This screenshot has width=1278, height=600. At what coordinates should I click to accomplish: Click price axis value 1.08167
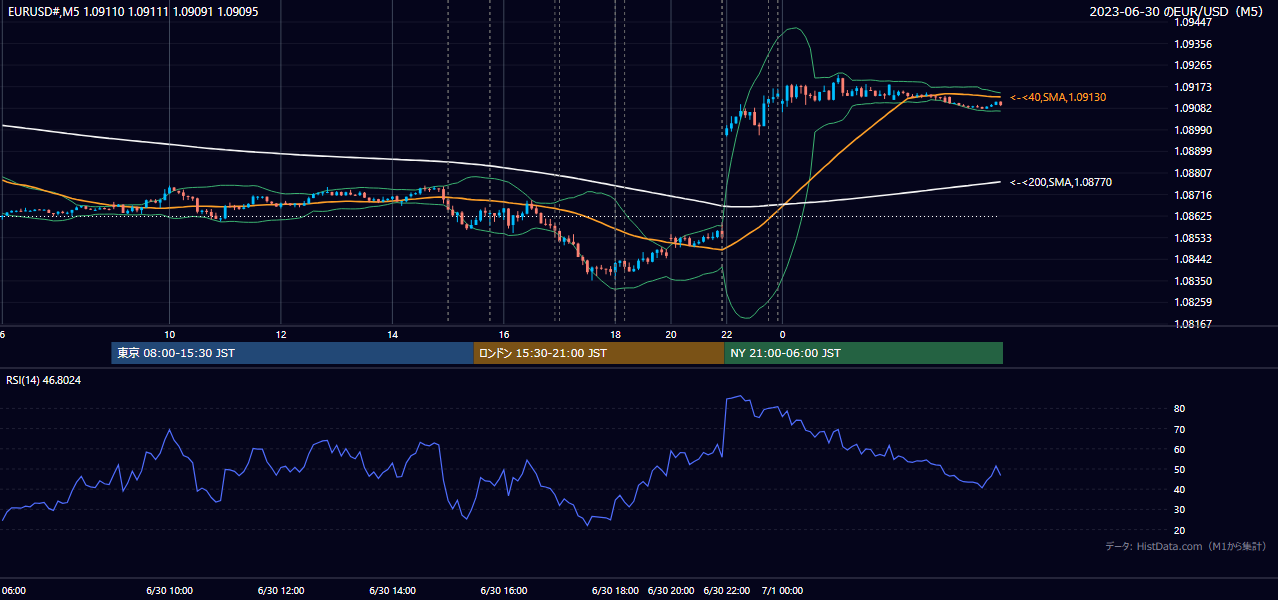point(1193,324)
